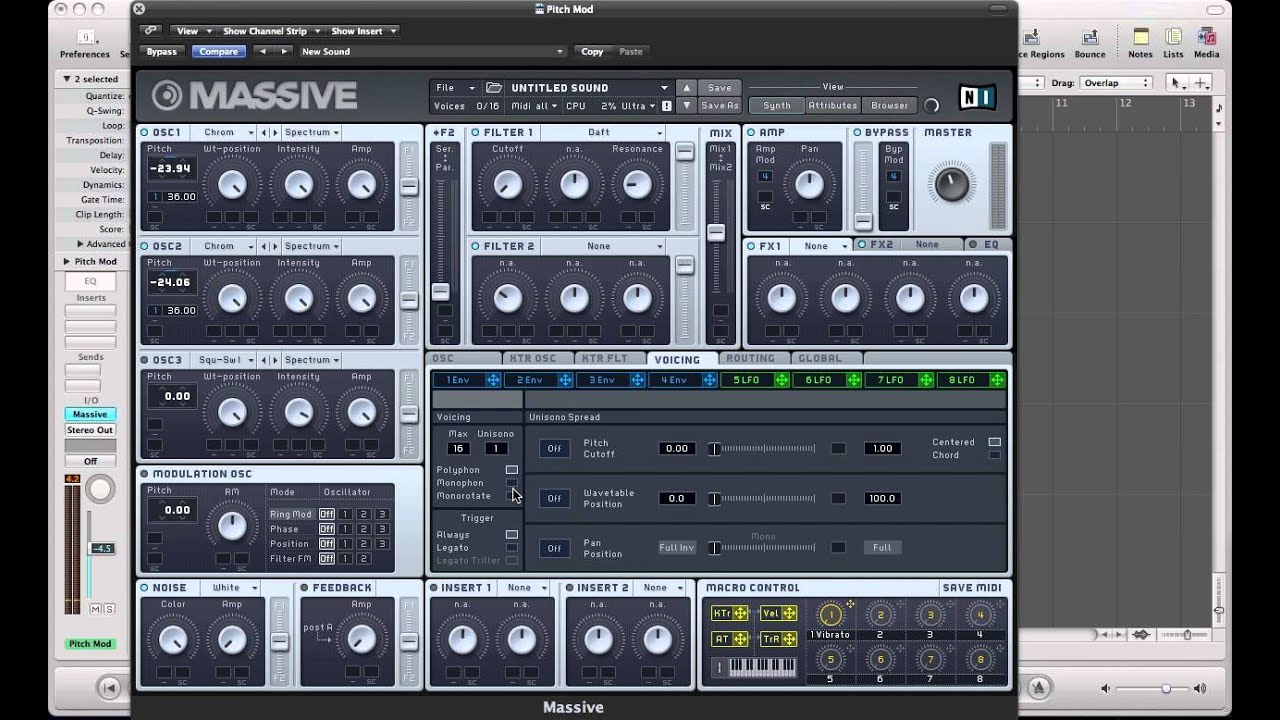Screen dimensions: 1280x720
Task: Open the View menu in plugin header
Action: (x=191, y=31)
